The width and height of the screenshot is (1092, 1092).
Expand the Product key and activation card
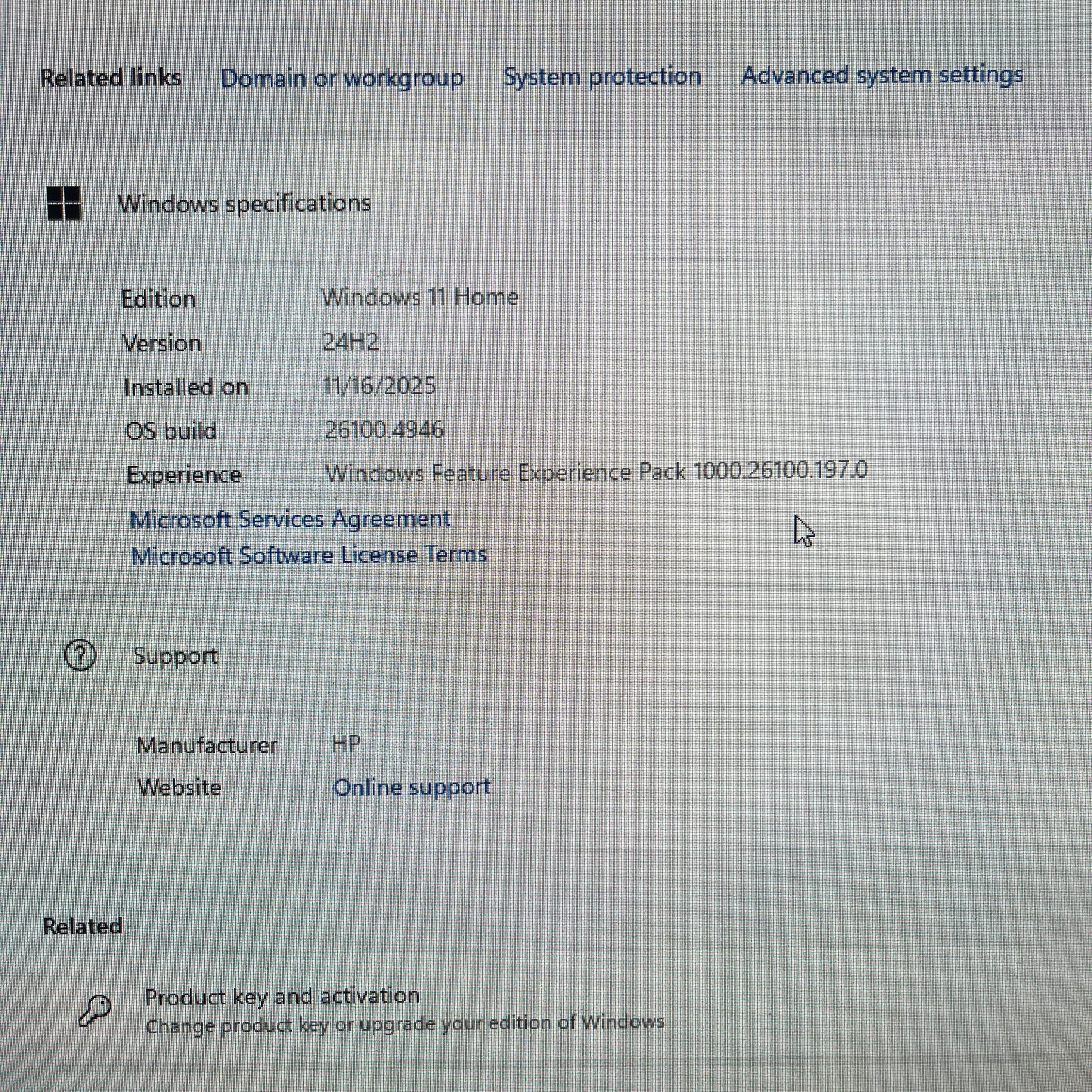283,1010
